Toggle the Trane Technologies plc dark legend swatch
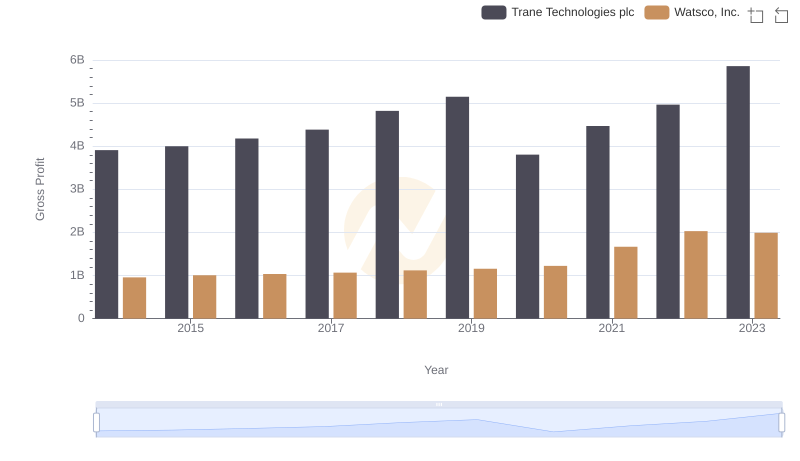Viewport: 800px width, 461px height. (494, 13)
